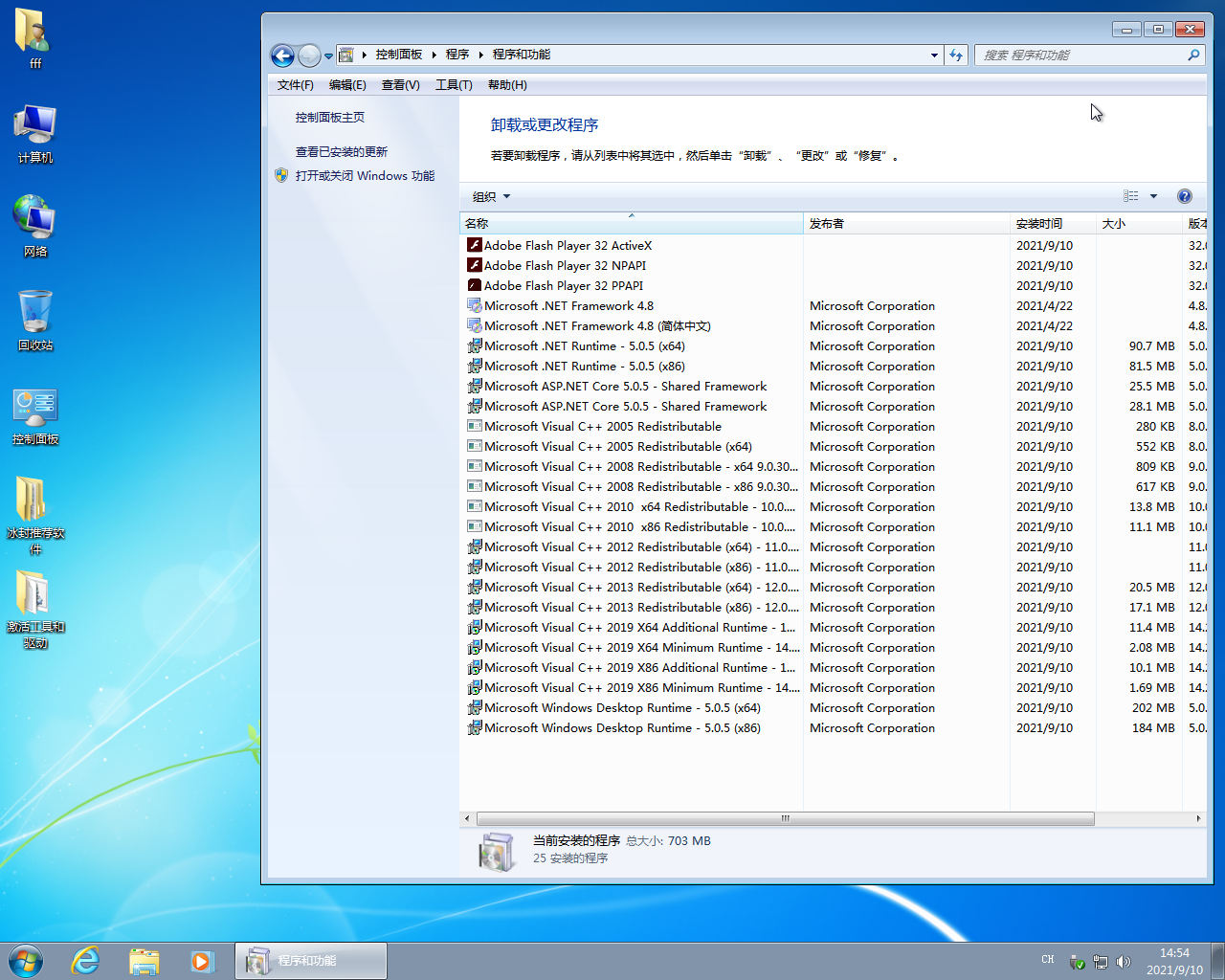Select Visual C++ 2013 Redistributable (x86) row
1225x980 pixels.
[833, 608]
